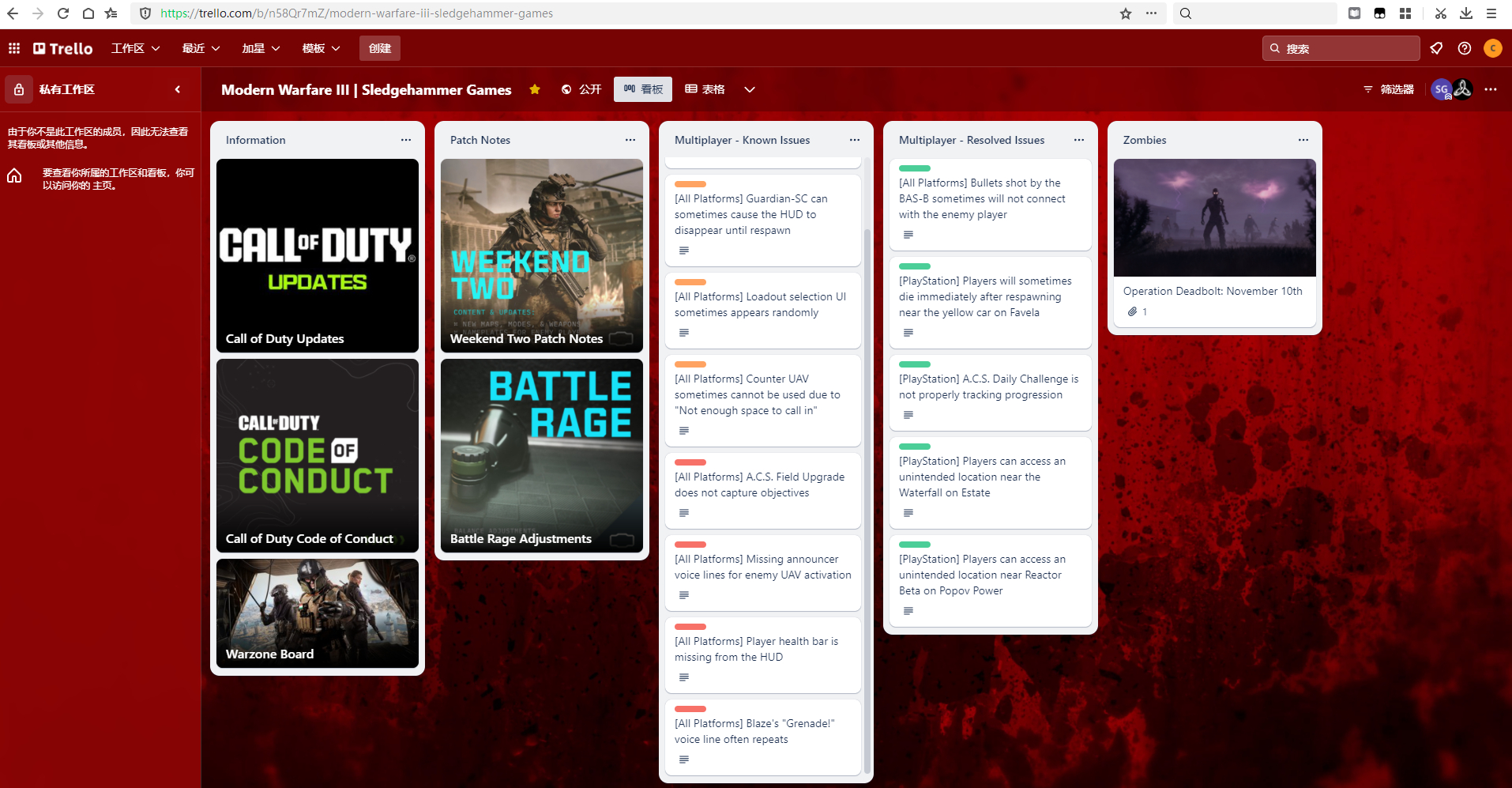This screenshot has width=1512, height=788.
Task: Click the browser home button
Action: [88, 13]
